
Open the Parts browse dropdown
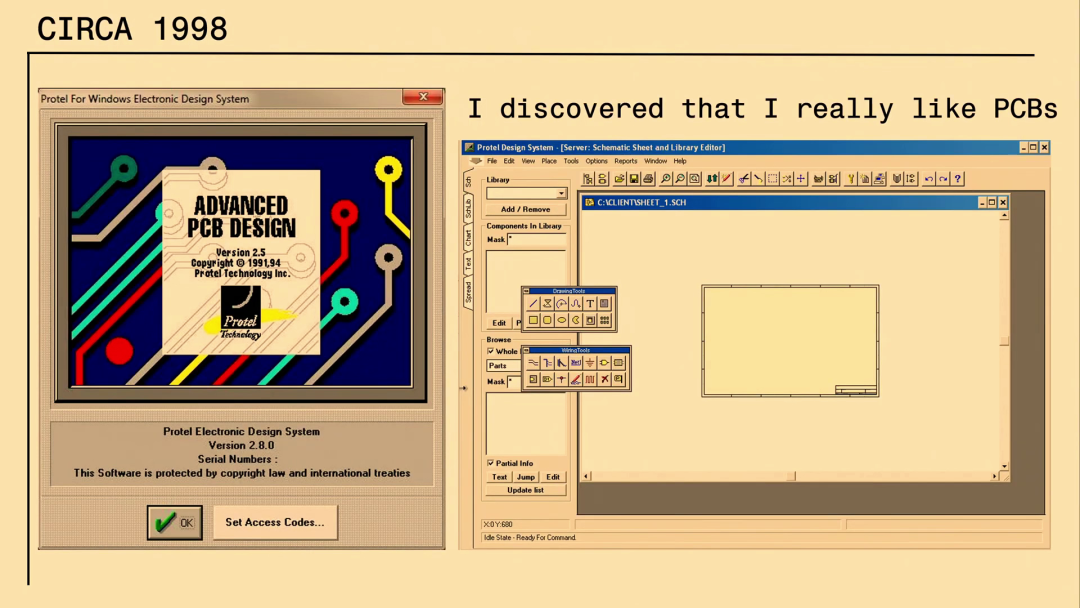click(503, 366)
